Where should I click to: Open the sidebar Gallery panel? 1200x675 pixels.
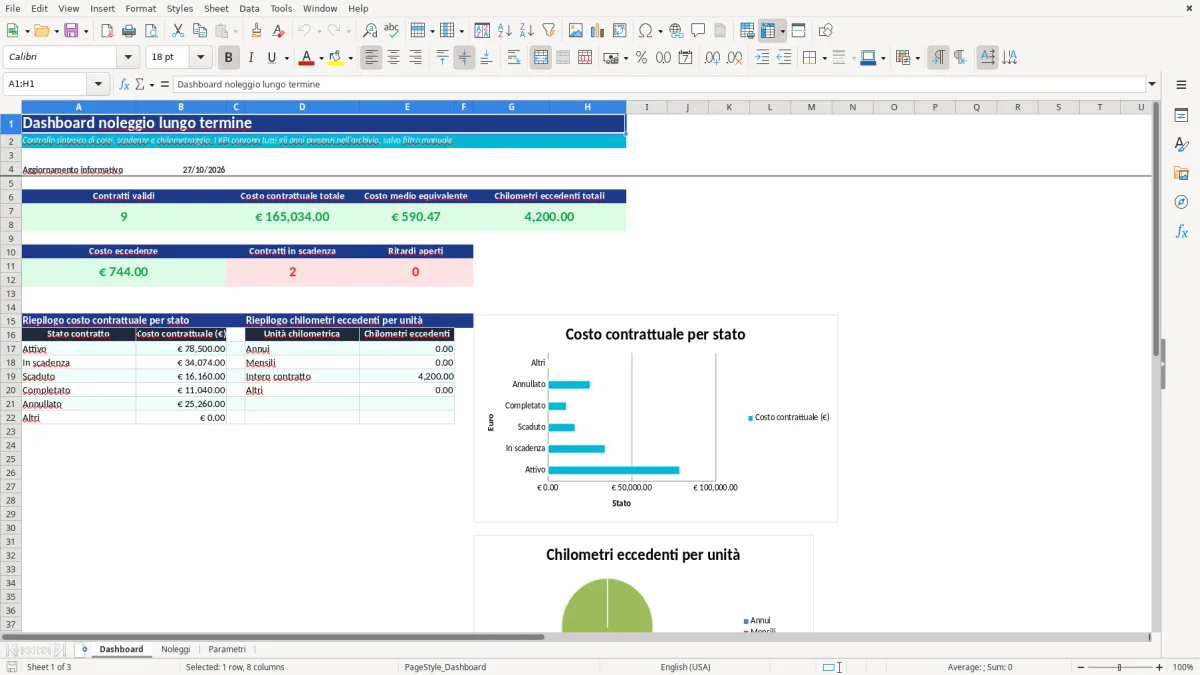point(1181,174)
